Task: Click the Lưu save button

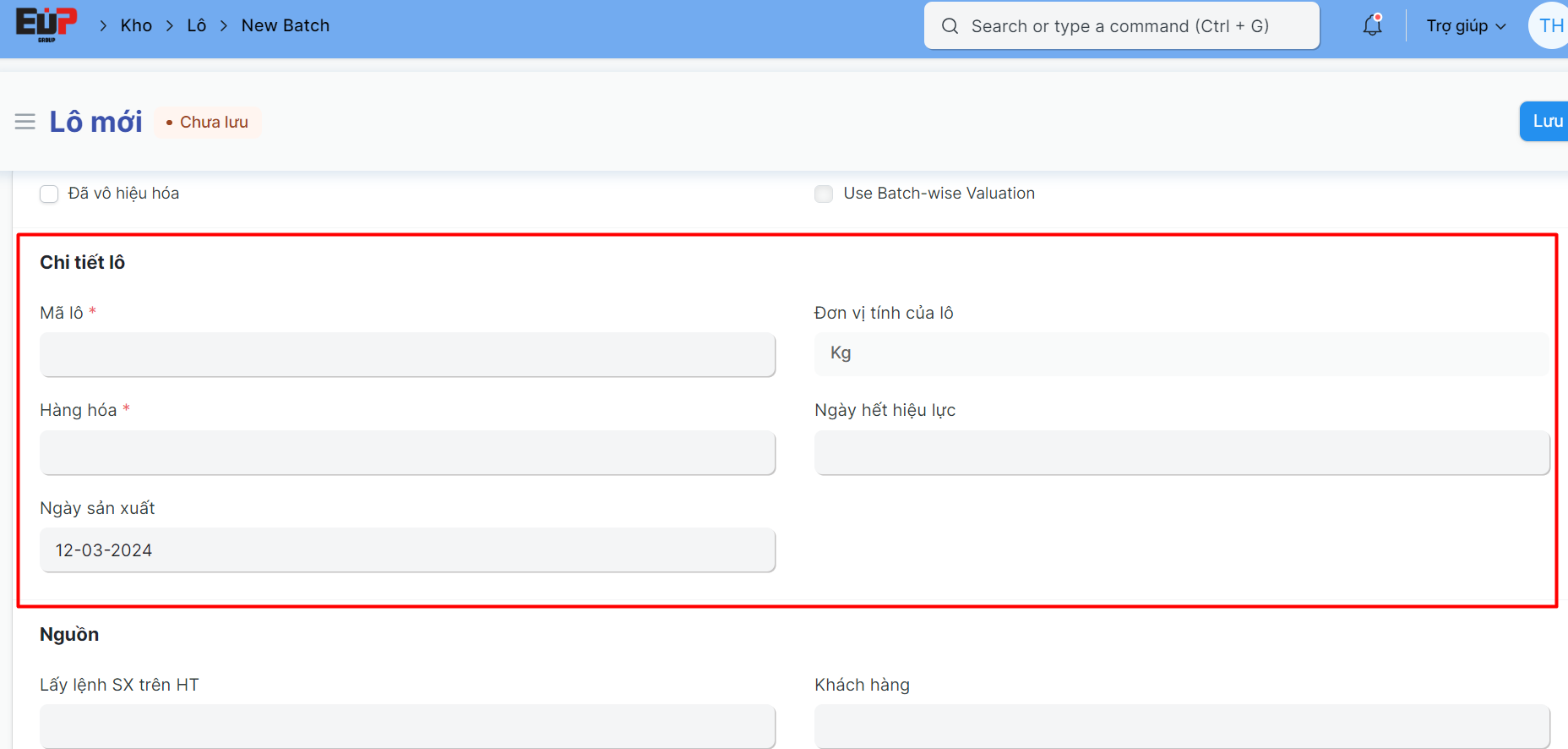Action: coord(1545,121)
